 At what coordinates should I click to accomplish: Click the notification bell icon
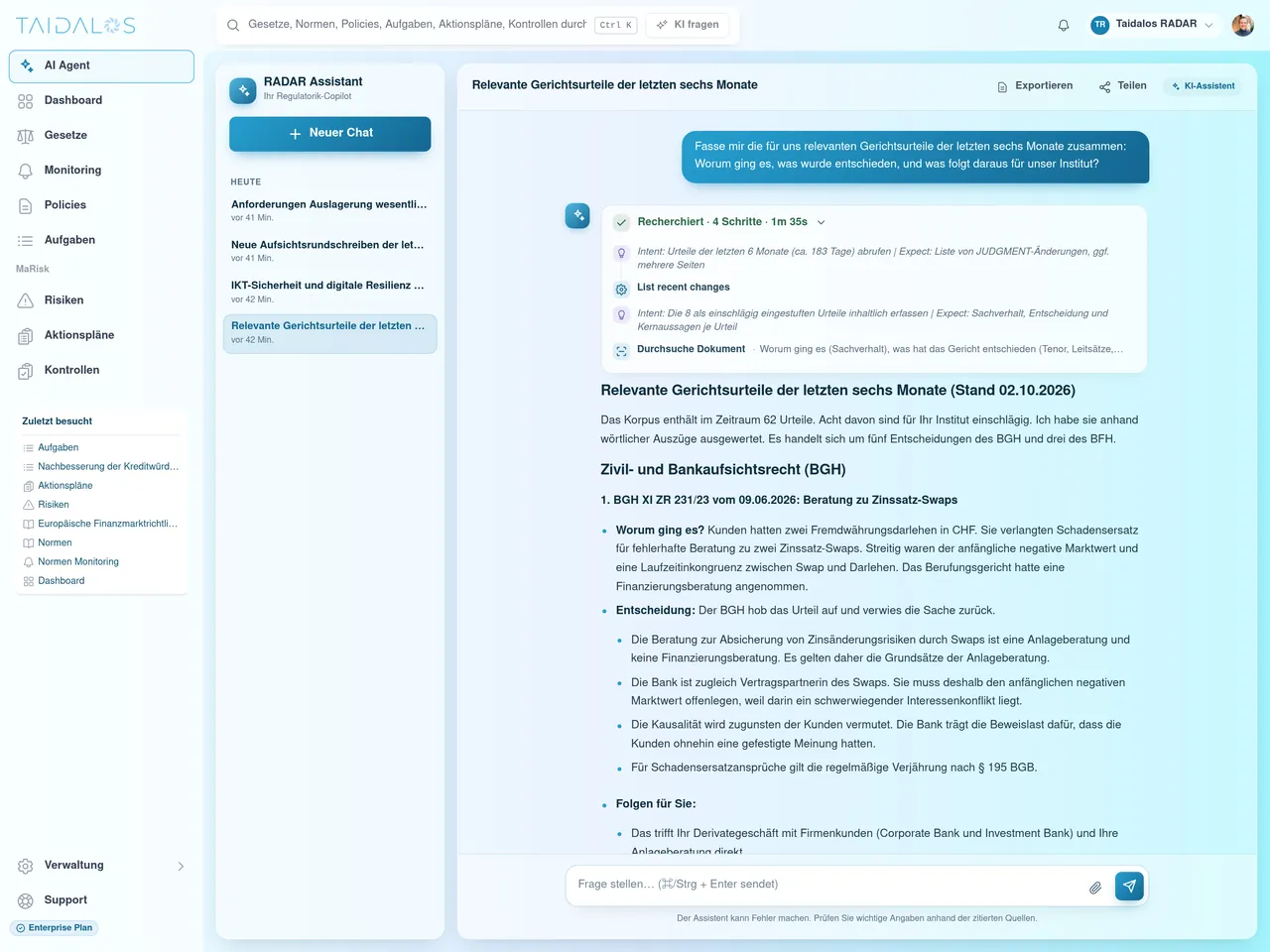(x=1064, y=25)
